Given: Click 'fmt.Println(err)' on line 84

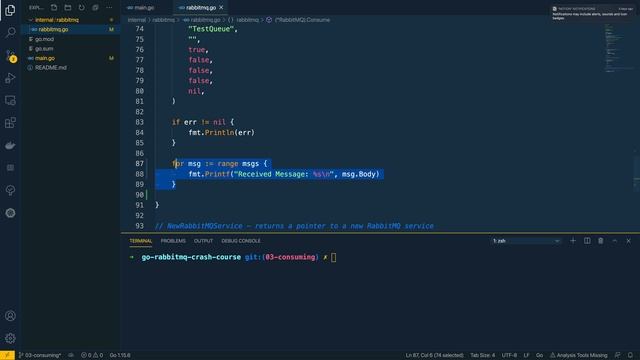Looking at the screenshot, I should click(222, 133).
